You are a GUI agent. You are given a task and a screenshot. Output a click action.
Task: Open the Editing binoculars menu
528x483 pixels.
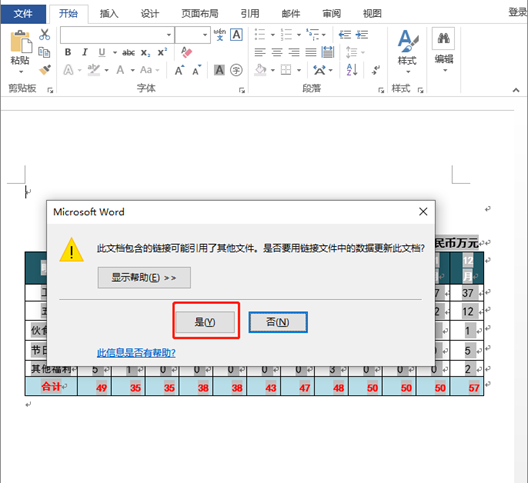(x=444, y=51)
